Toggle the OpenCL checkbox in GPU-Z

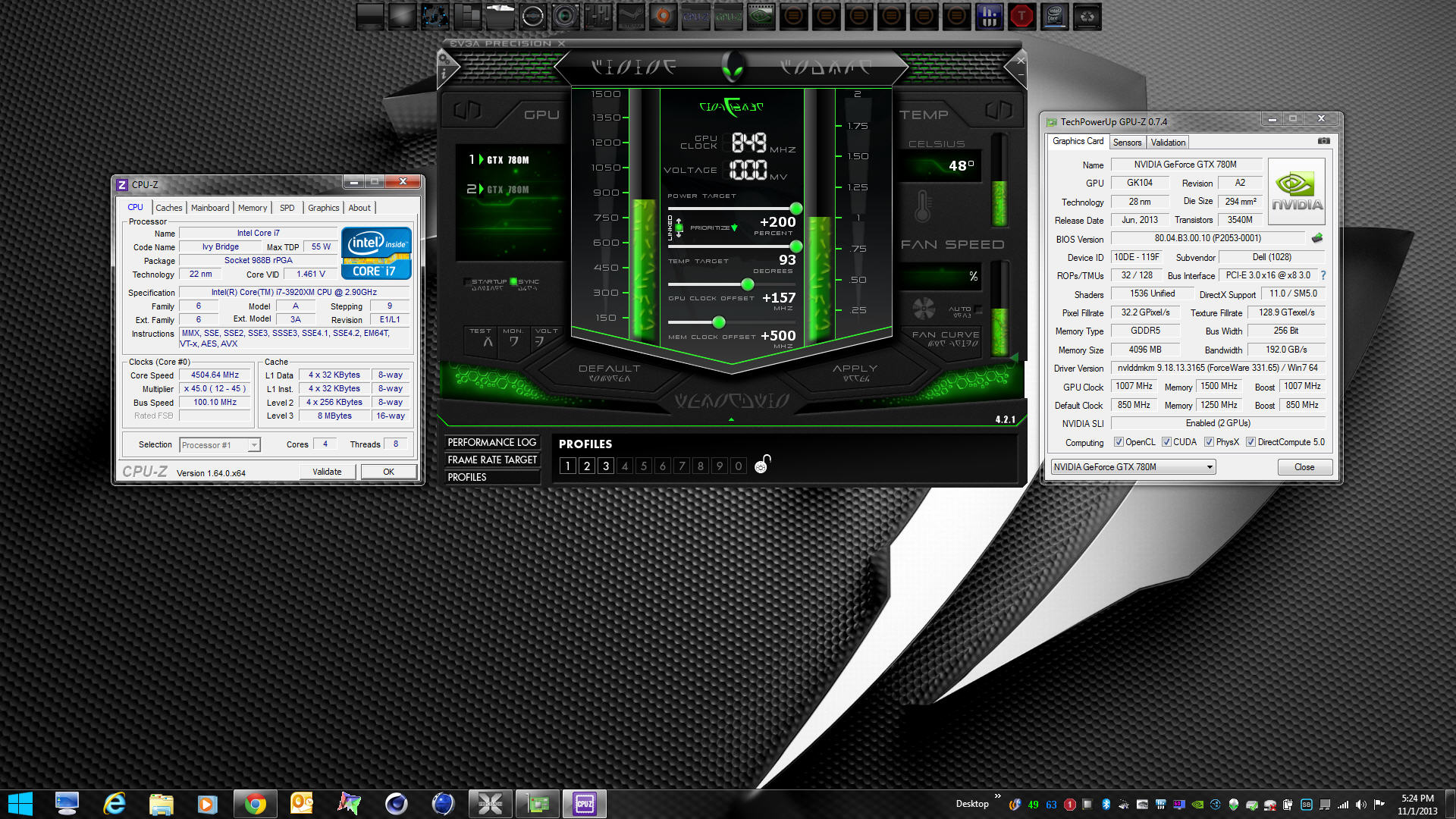[x=1119, y=442]
